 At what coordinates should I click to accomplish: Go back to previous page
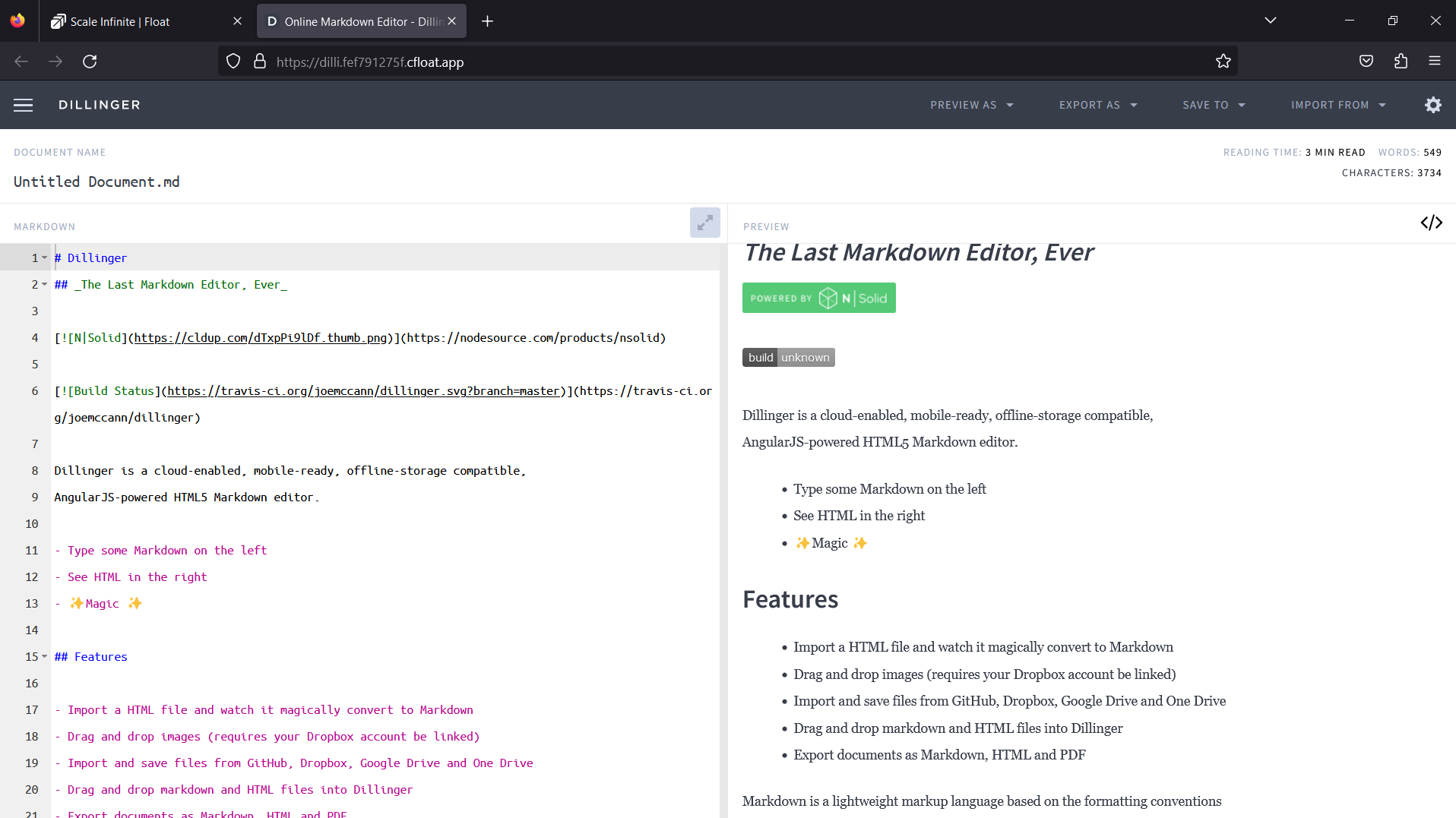(21, 62)
